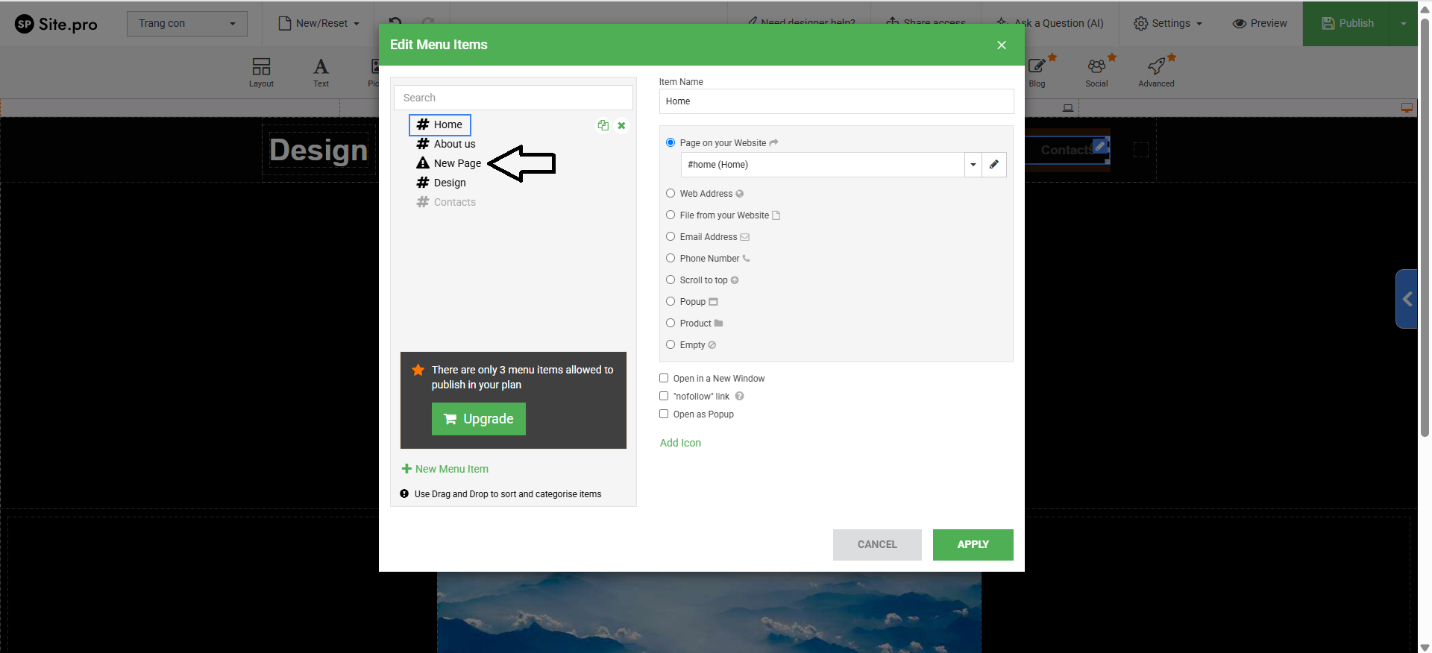Screen dimensions: 1432x653
Task: Select the New Page menu item
Action: click(x=457, y=163)
